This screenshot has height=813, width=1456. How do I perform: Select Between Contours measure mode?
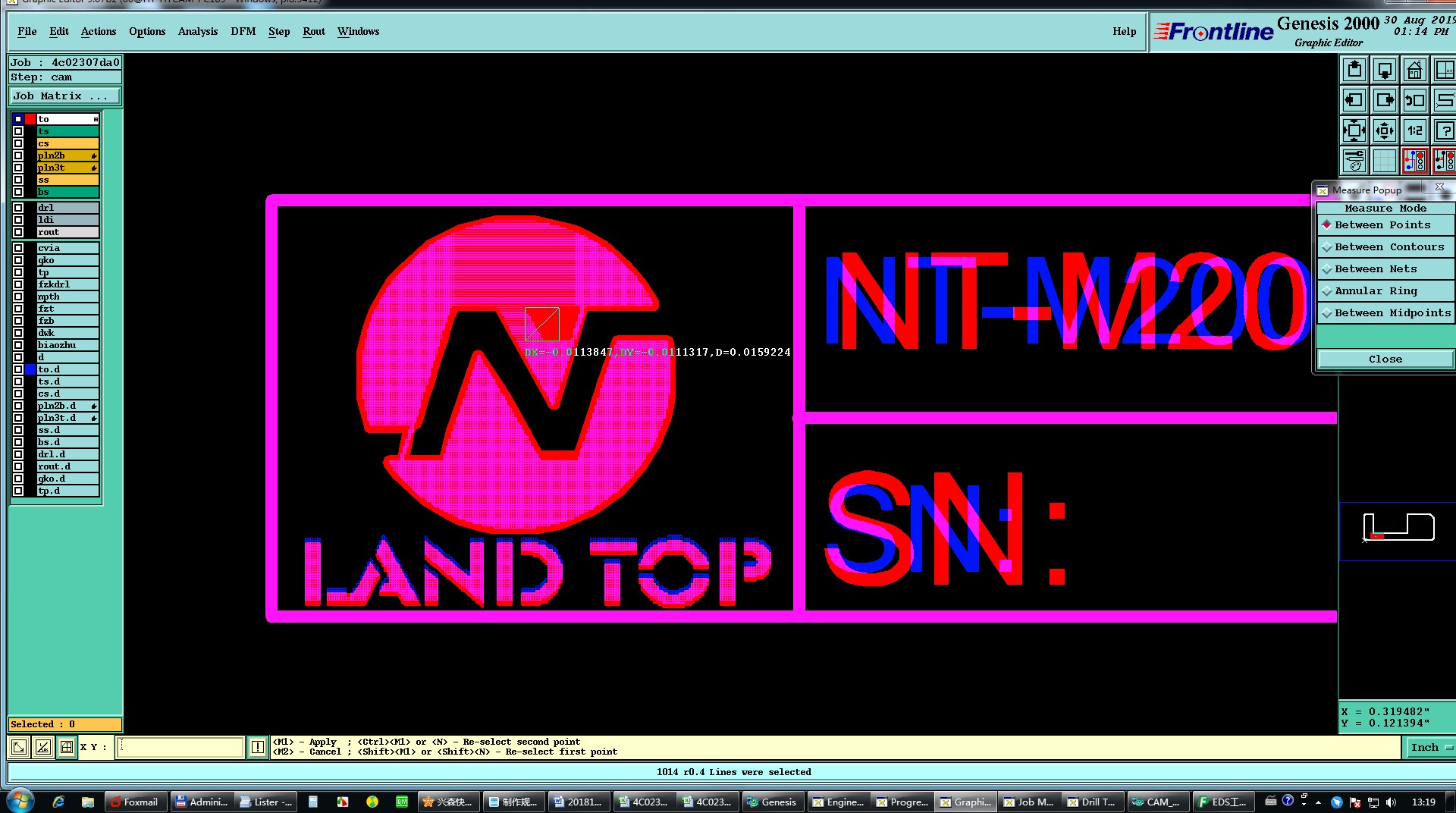click(x=1385, y=247)
